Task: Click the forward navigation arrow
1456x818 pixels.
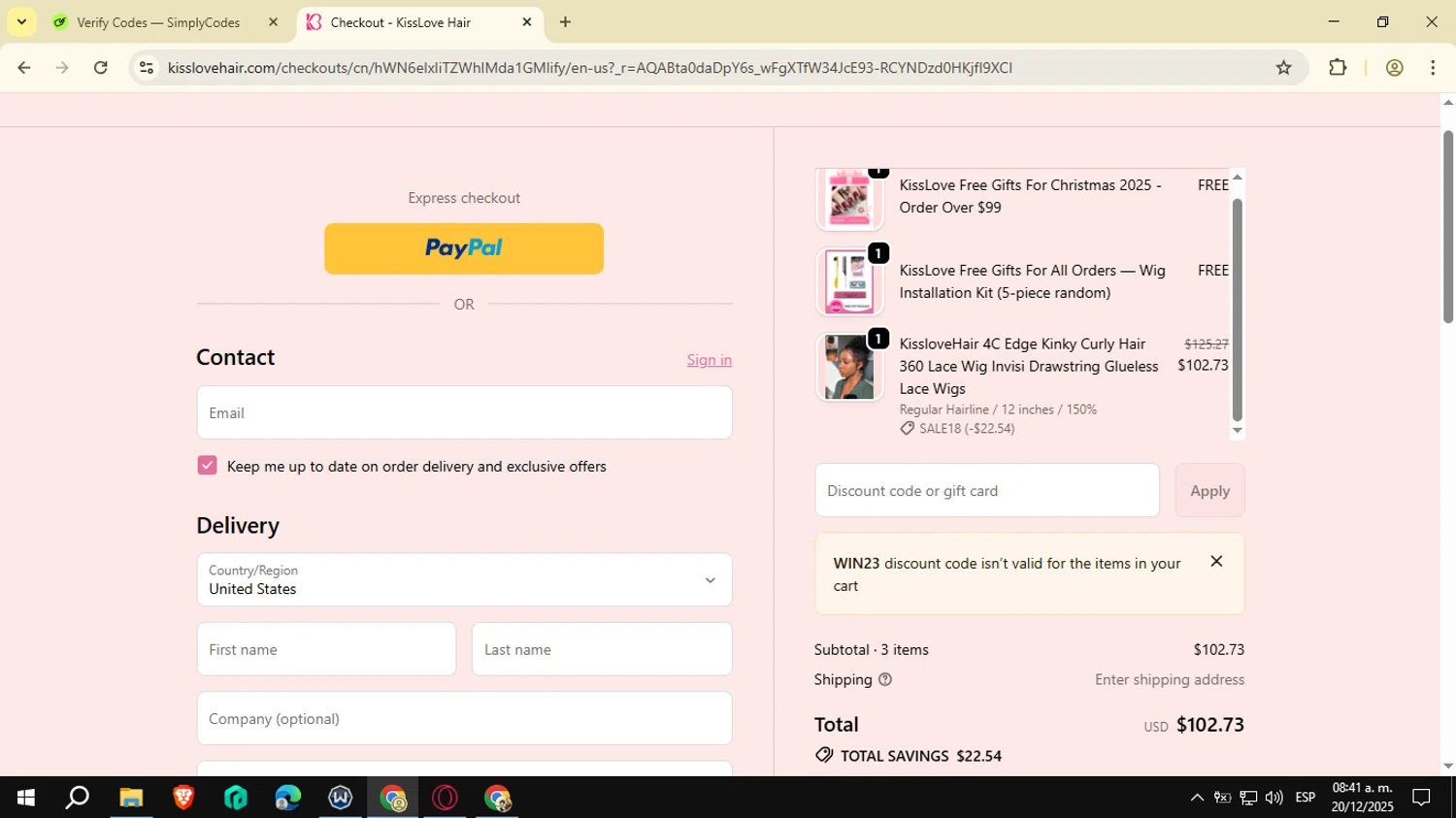Action: (x=62, y=68)
